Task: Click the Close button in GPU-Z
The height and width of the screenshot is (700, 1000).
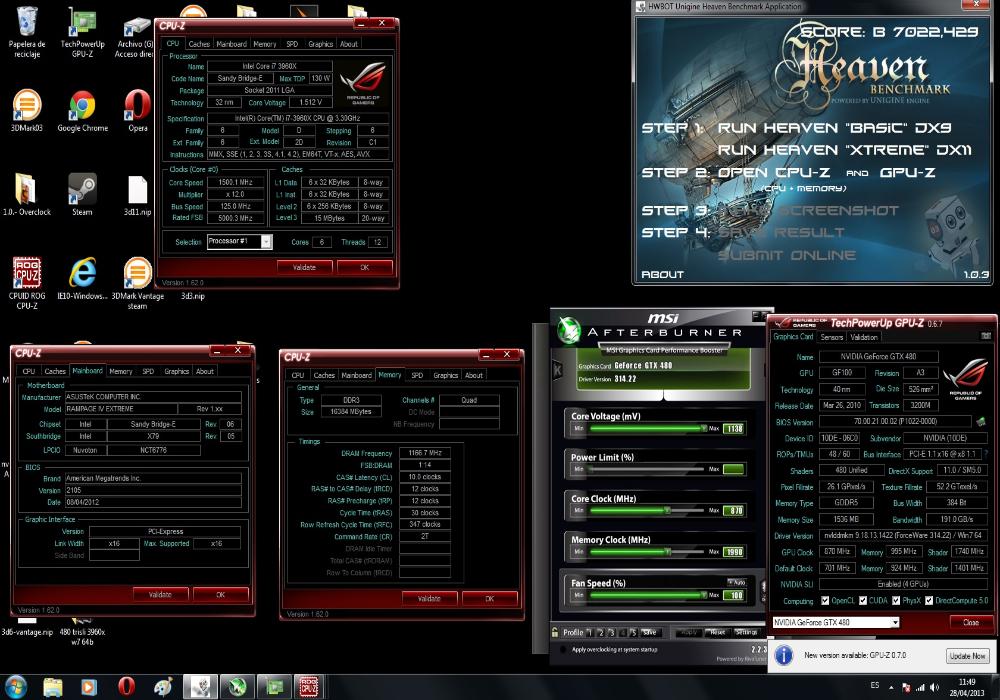Action: pos(971,622)
